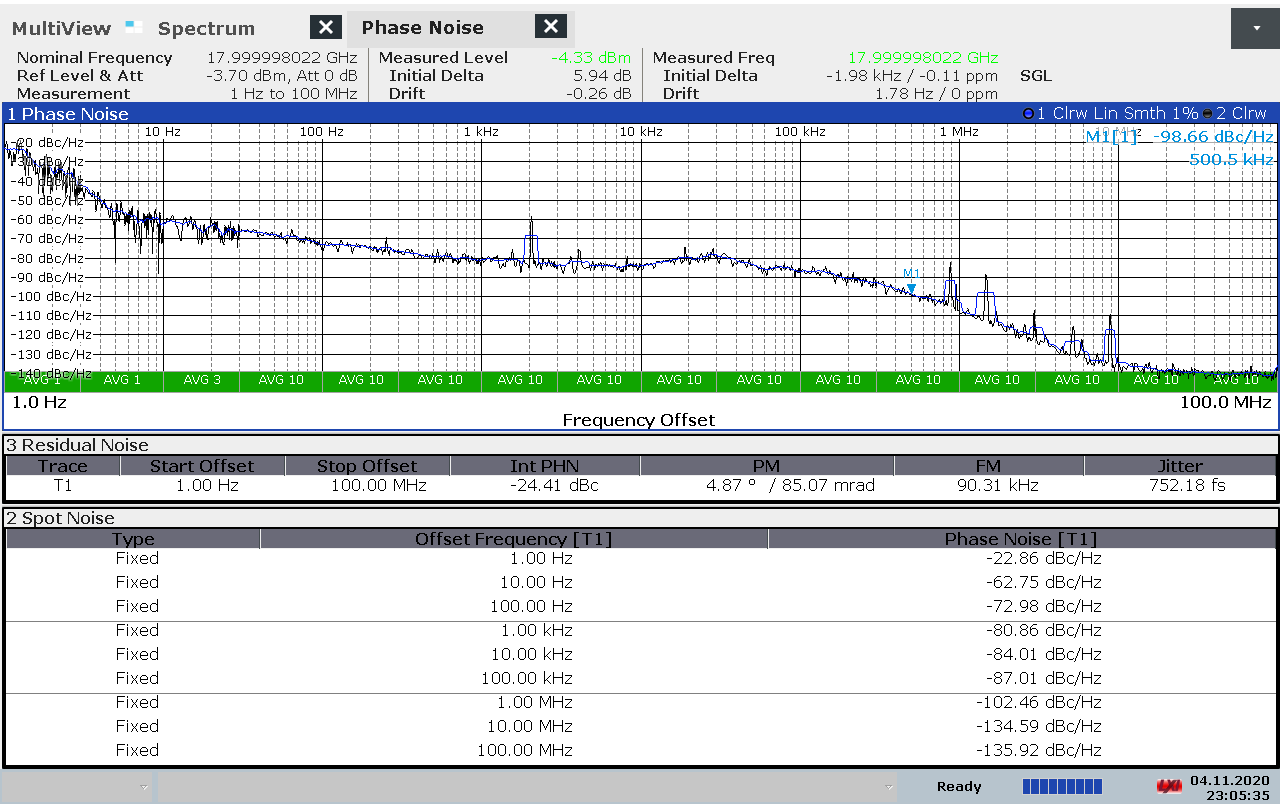Click the -22.86 dBc/Hz spot noise value
The height and width of the screenshot is (808, 1280).
[1044, 558]
